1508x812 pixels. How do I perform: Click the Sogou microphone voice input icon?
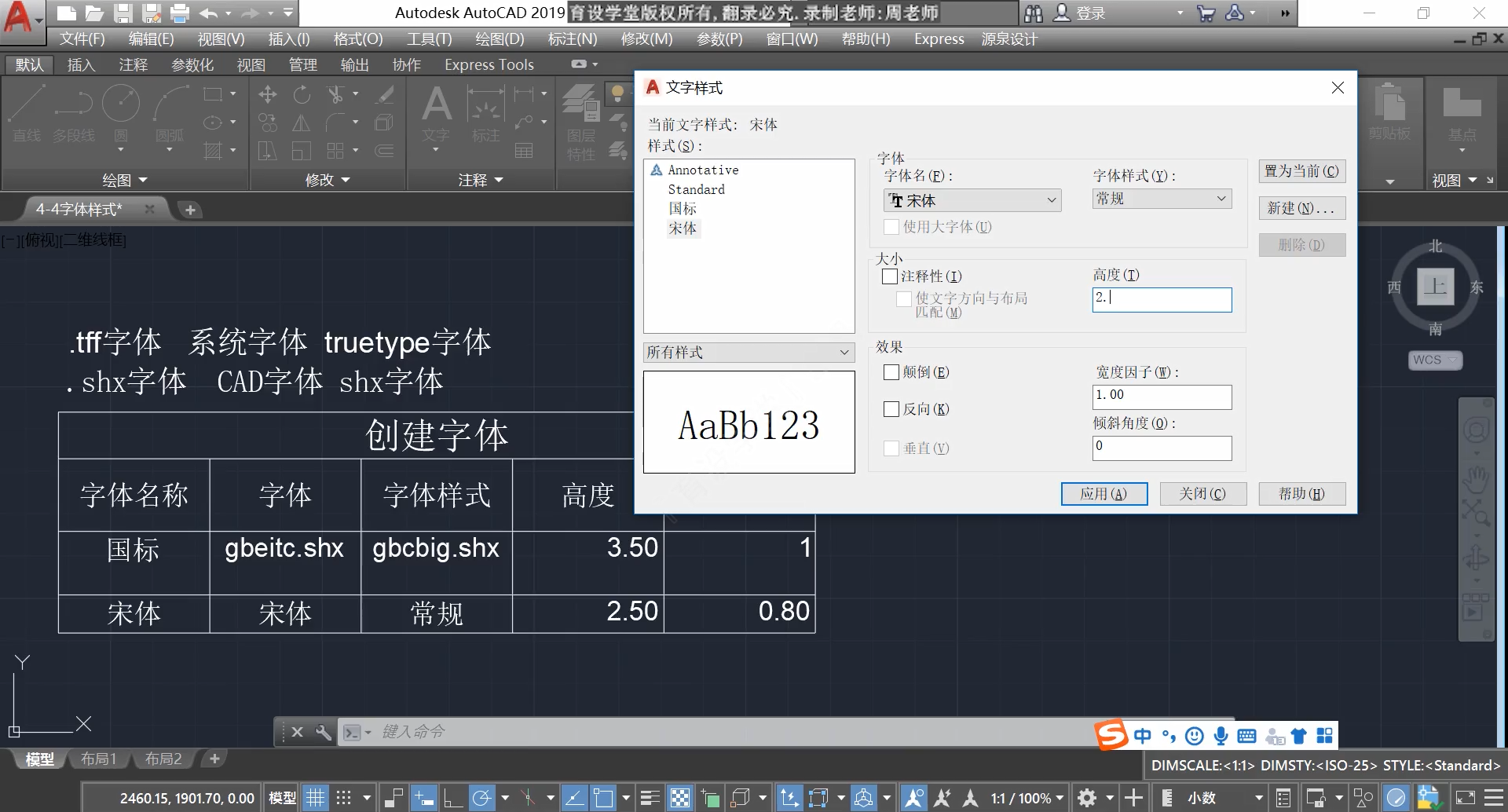point(1221,735)
